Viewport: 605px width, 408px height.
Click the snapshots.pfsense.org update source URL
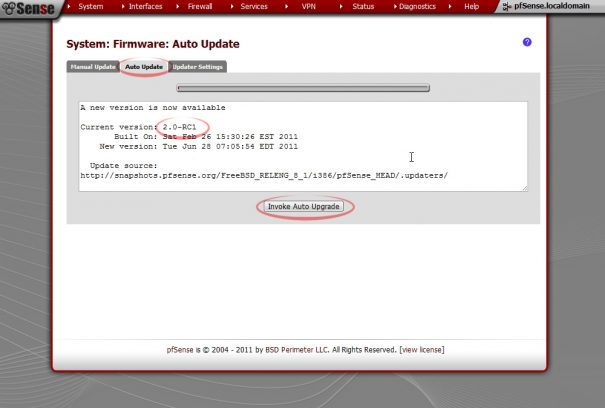point(264,176)
